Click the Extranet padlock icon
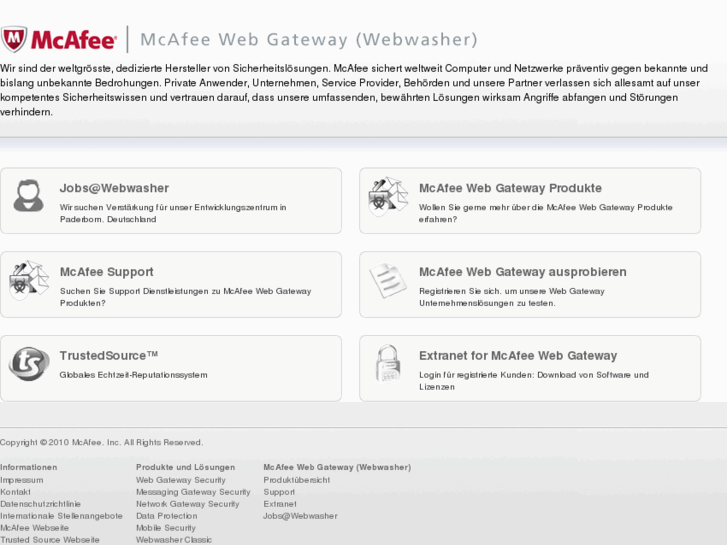The width and height of the screenshot is (727, 545). [388, 364]
